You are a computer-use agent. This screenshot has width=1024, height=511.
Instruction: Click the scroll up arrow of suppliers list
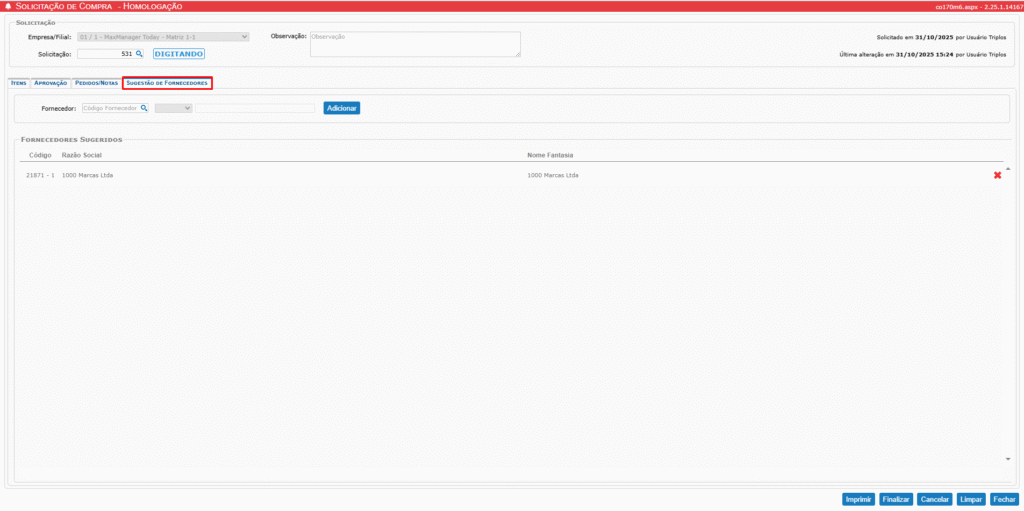click(x=1007, y=168)
